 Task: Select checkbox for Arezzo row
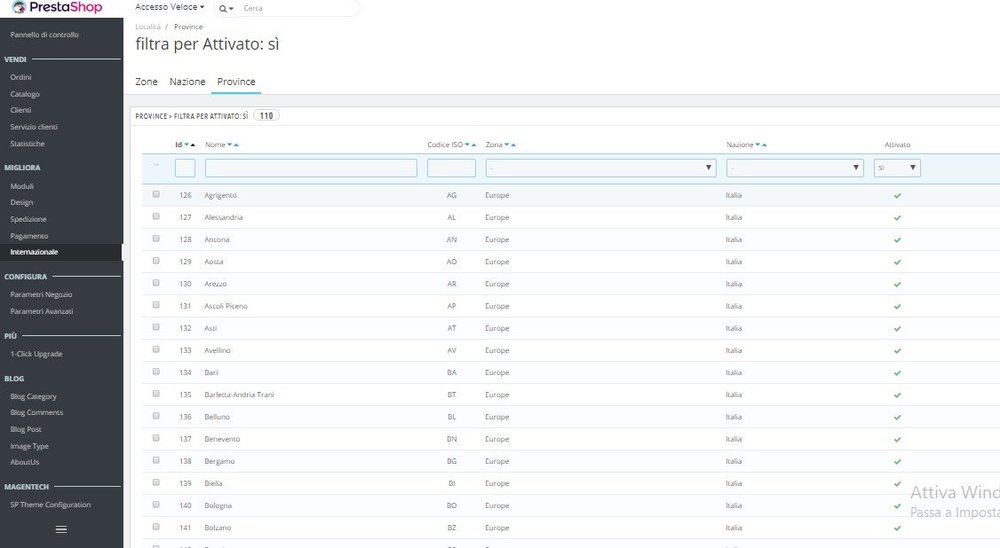156,283
